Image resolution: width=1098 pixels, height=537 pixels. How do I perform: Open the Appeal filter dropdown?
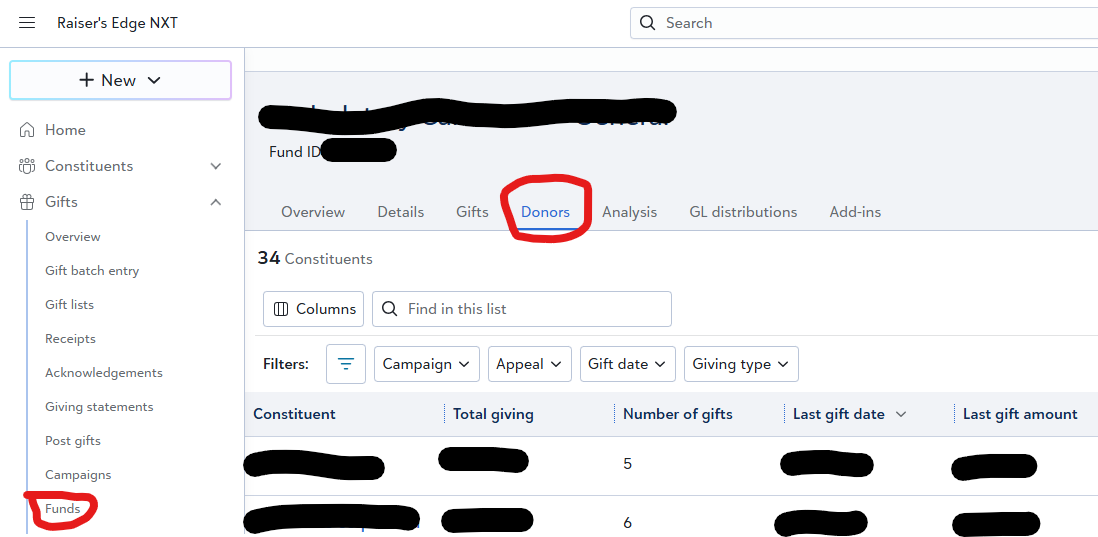tap(529, 364)
